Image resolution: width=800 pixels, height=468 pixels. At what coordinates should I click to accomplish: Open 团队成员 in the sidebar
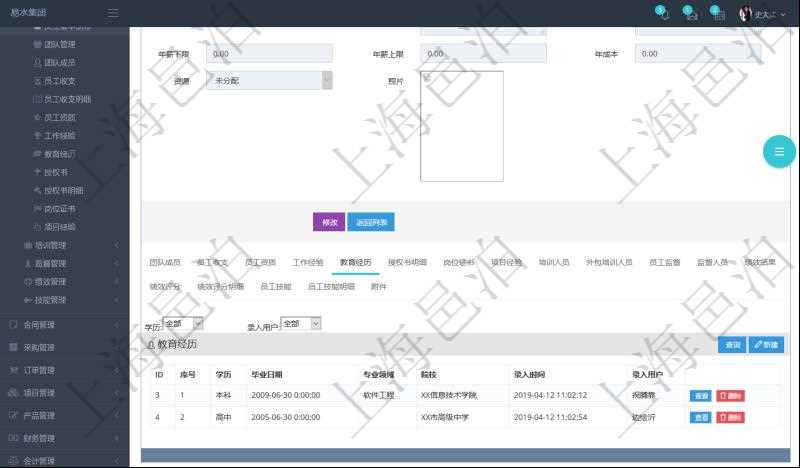click(59, 63)
